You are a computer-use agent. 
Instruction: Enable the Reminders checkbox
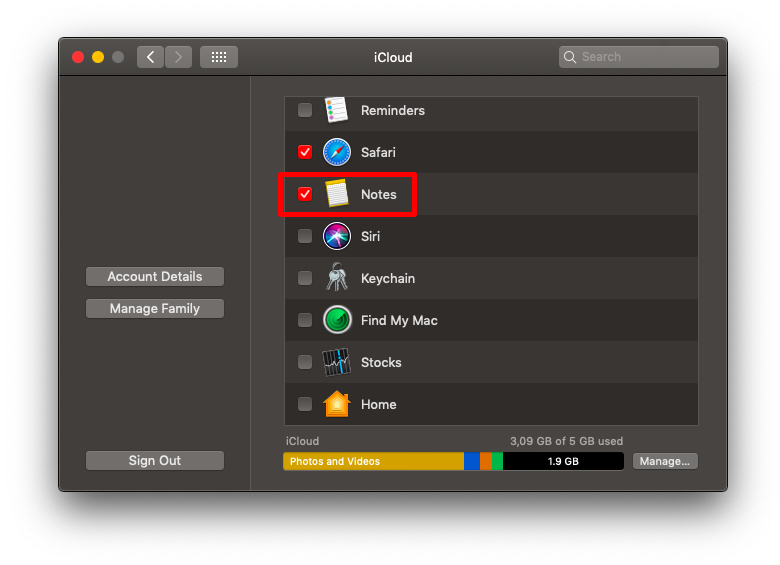[305, 110]
